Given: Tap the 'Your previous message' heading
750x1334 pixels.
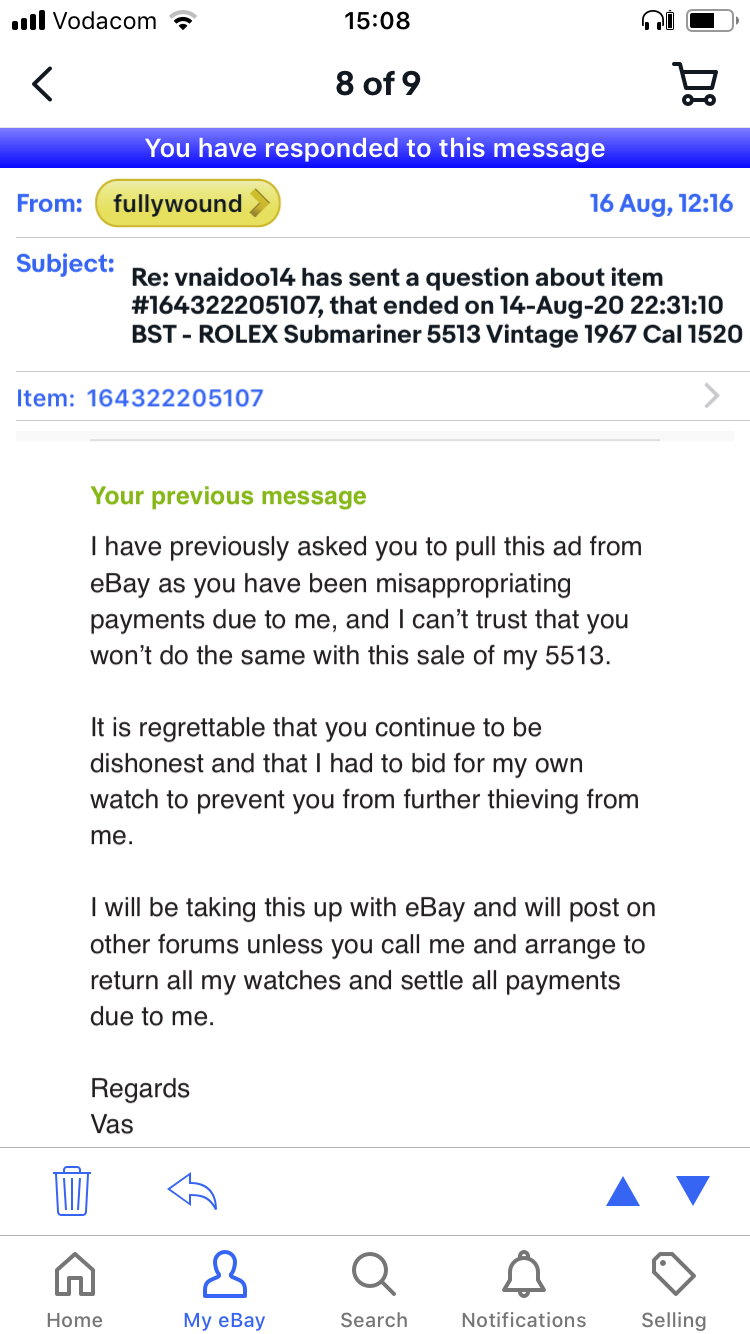Looking at the screenshot, I should 228,496.
